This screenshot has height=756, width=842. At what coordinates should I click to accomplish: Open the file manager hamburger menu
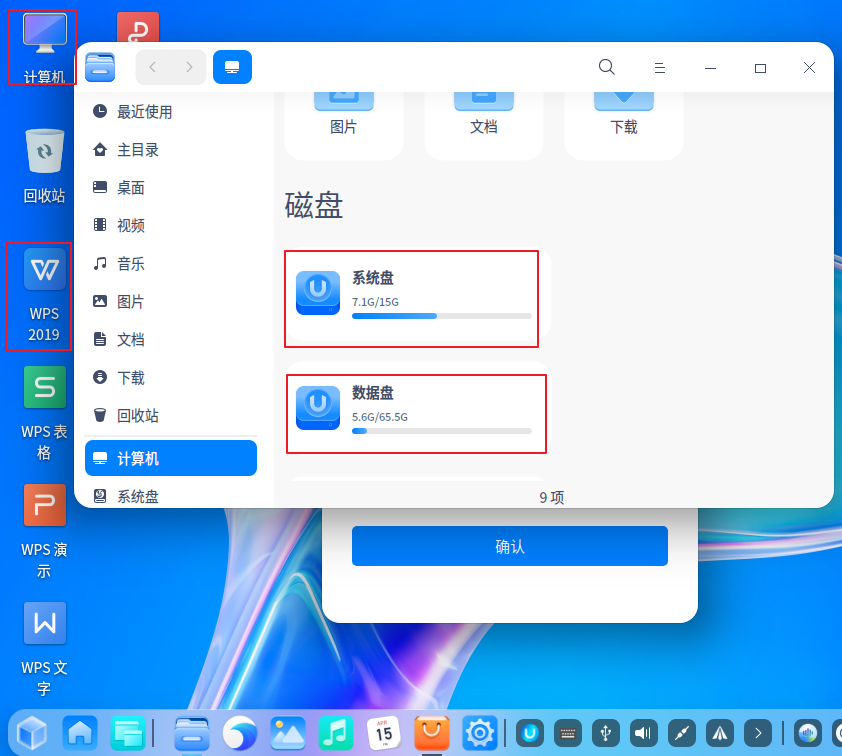click(659, 68)
